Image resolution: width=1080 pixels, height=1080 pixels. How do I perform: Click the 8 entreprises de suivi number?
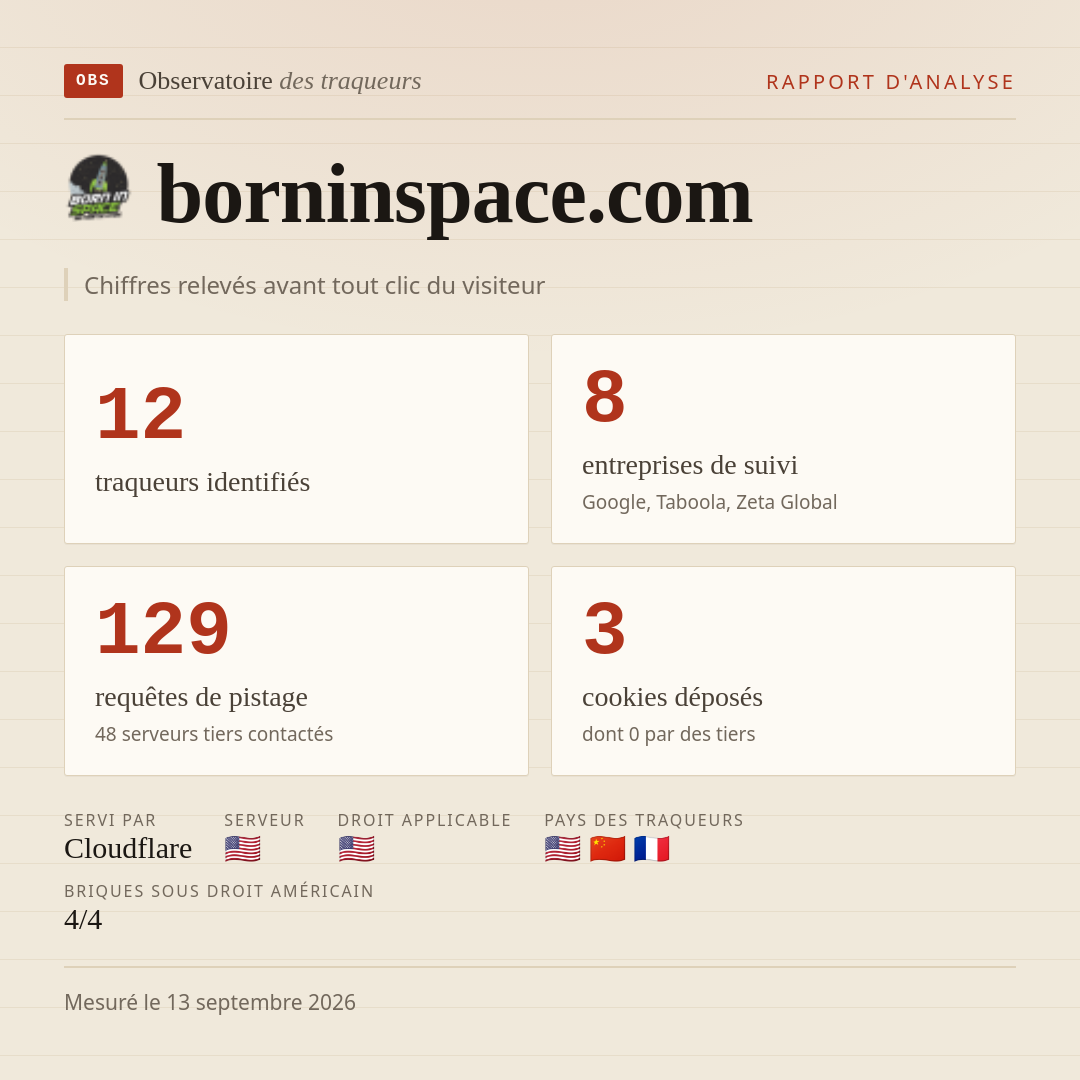[x=604, y=397]
